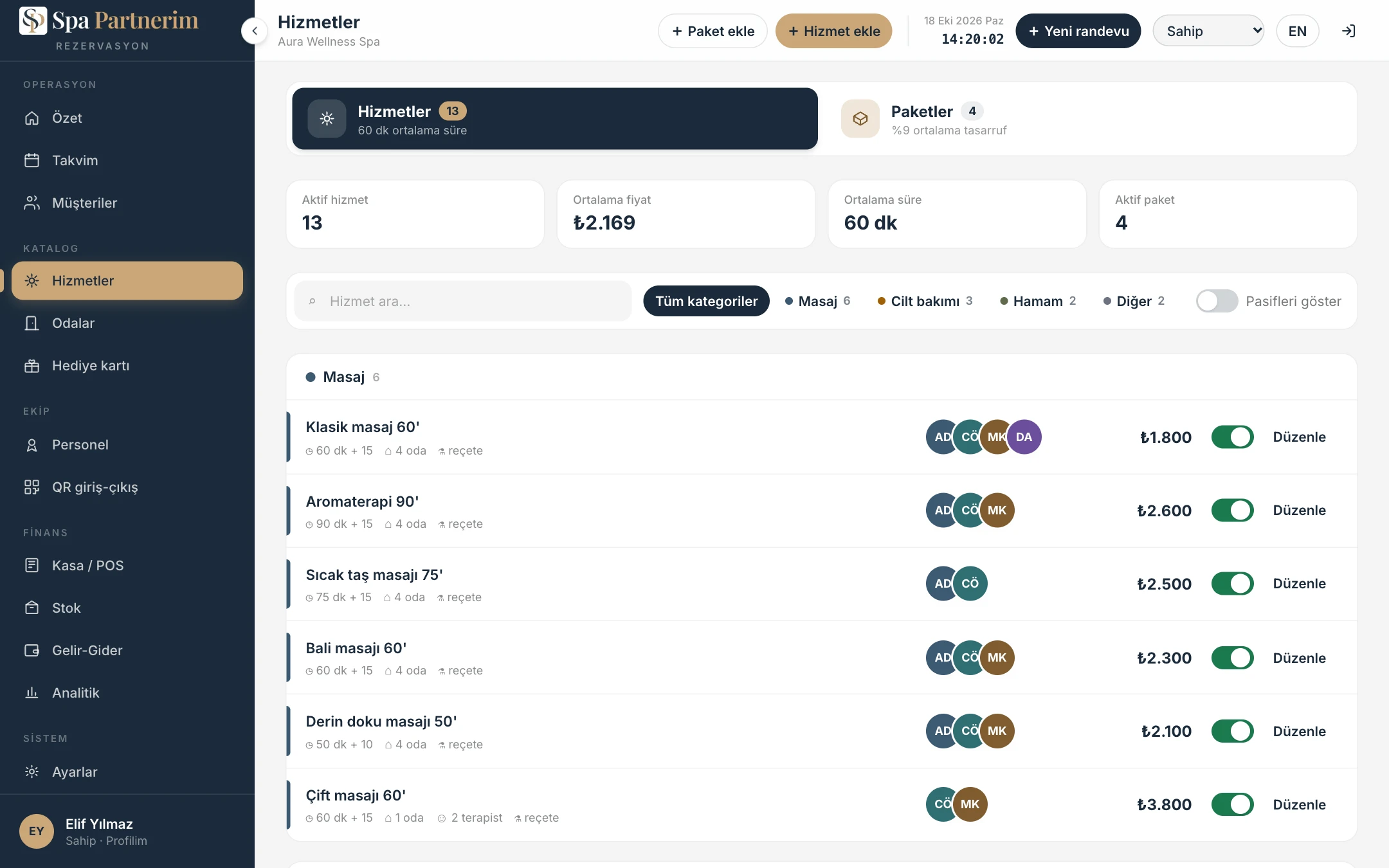Turn off Çift masajı 60' toggle
This screenshot has height=868, width=1389.
(x=1232, y=804)
